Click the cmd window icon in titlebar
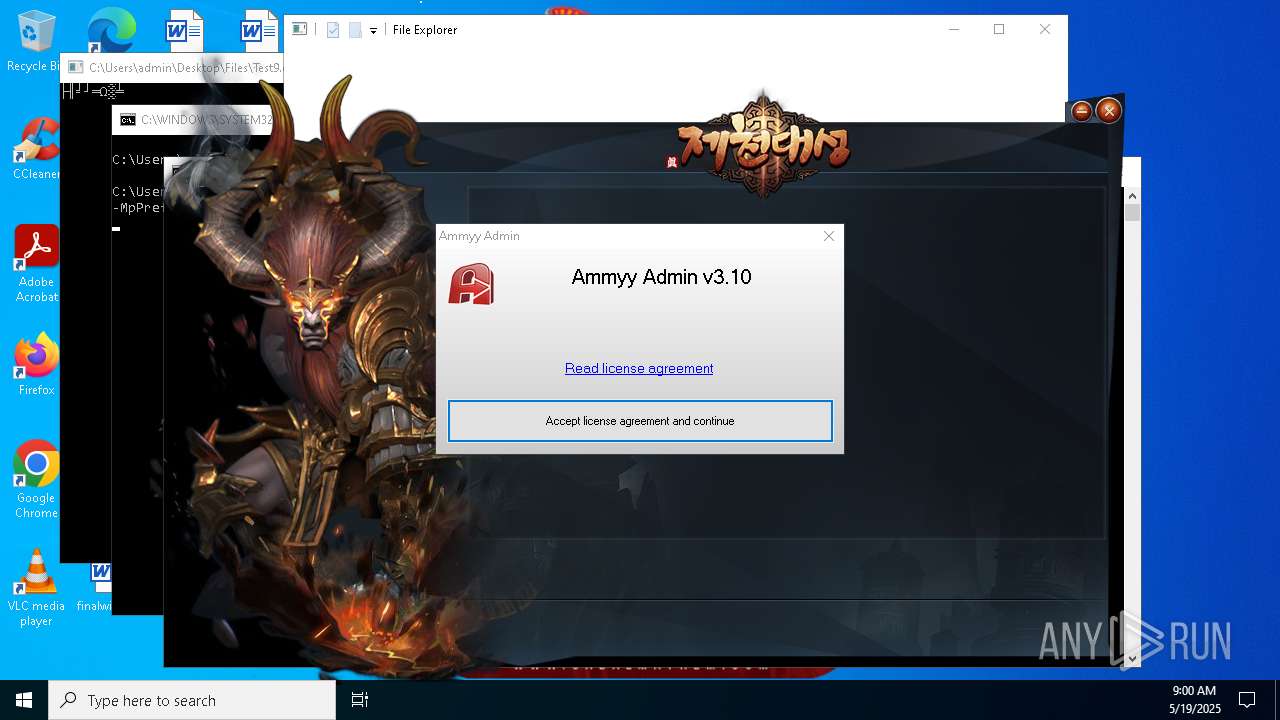 pos(128,120)
